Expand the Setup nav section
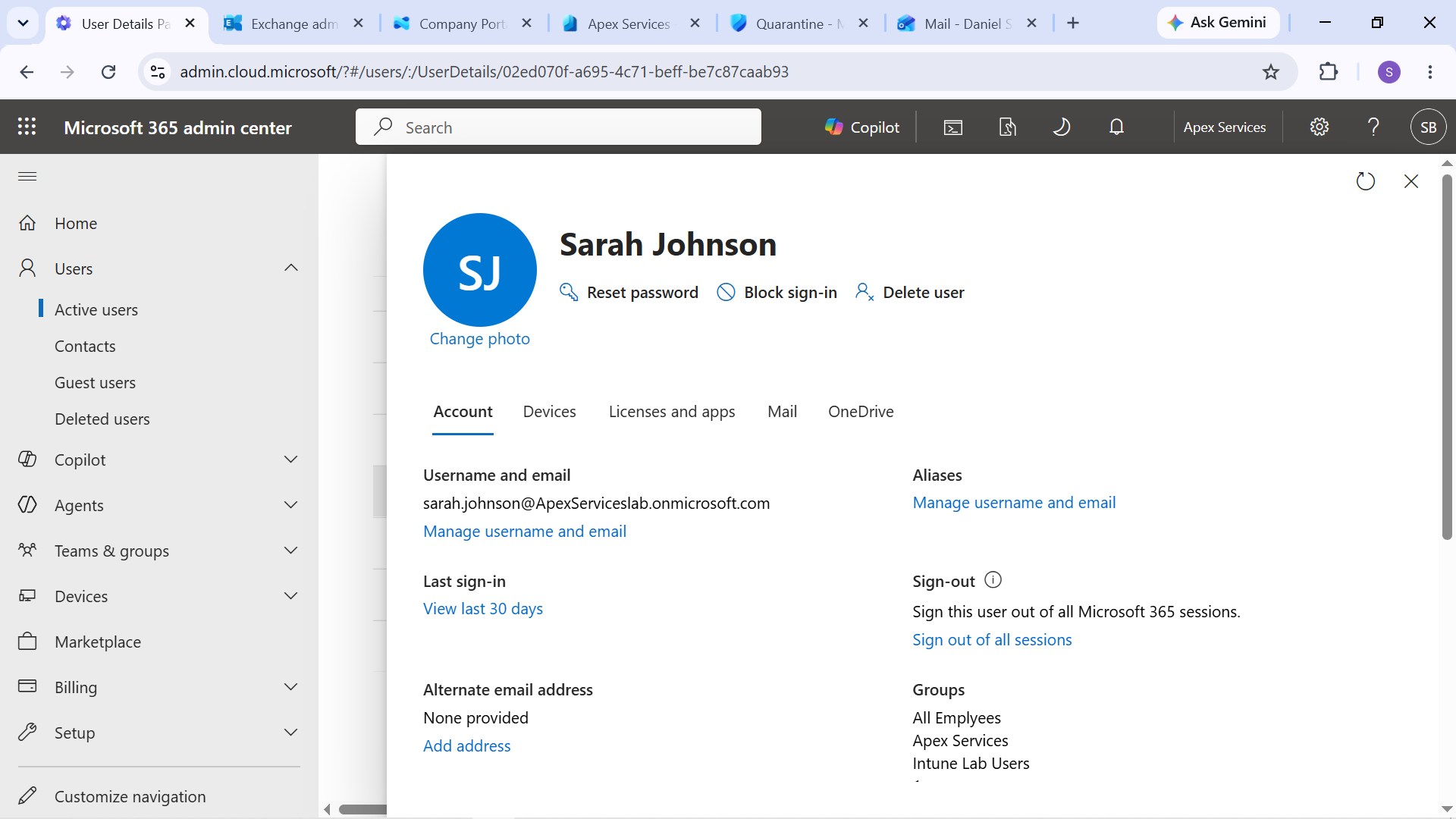This screenshot has width=1456, height=819. click(291, 733)
